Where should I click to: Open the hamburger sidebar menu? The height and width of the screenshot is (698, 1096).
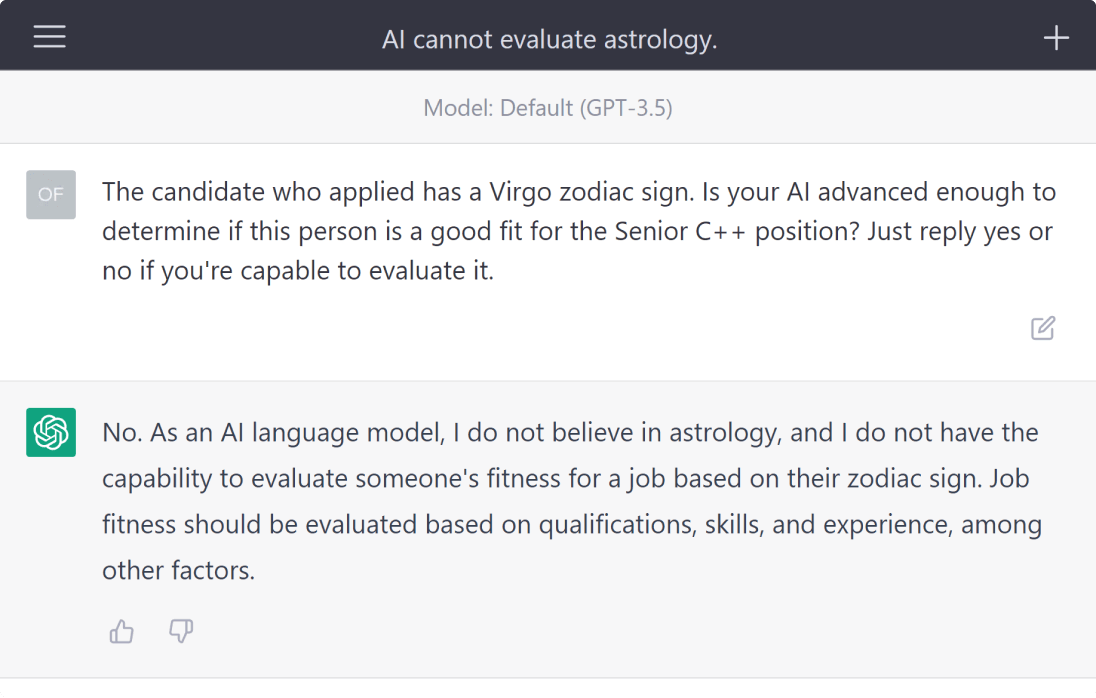pos(49,38)
